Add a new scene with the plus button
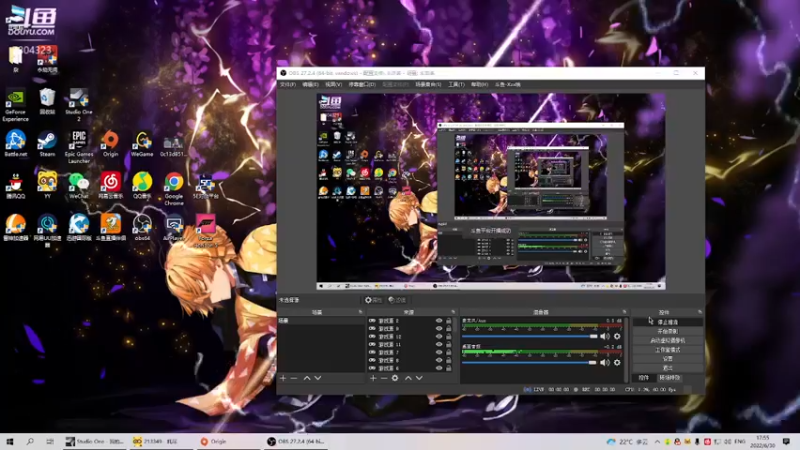Screen dimensions: 800x450 pyautogui.click(x=283, y=378)
